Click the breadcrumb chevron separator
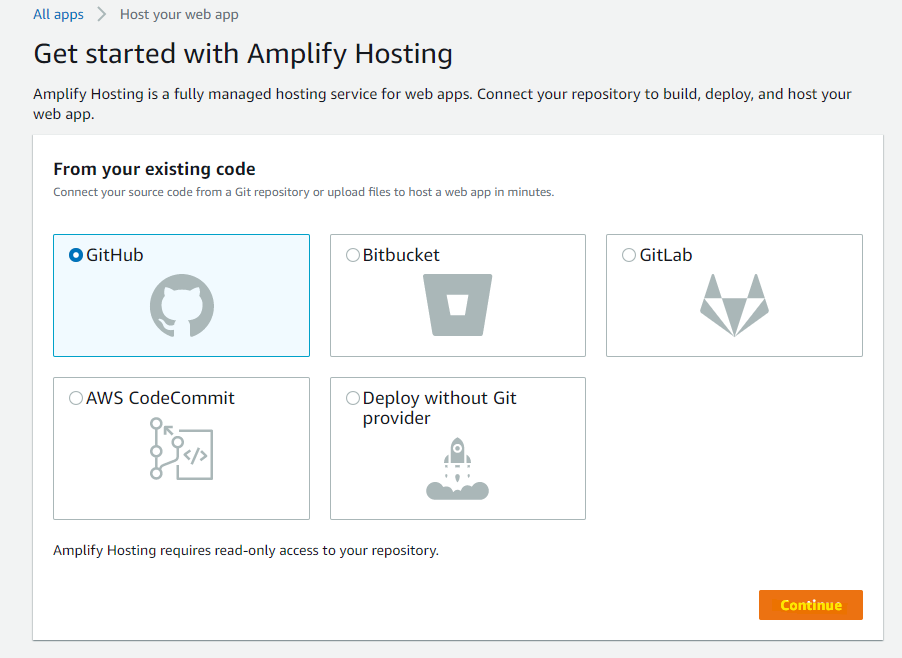This screenshot has width=902, height=658. 101,15
